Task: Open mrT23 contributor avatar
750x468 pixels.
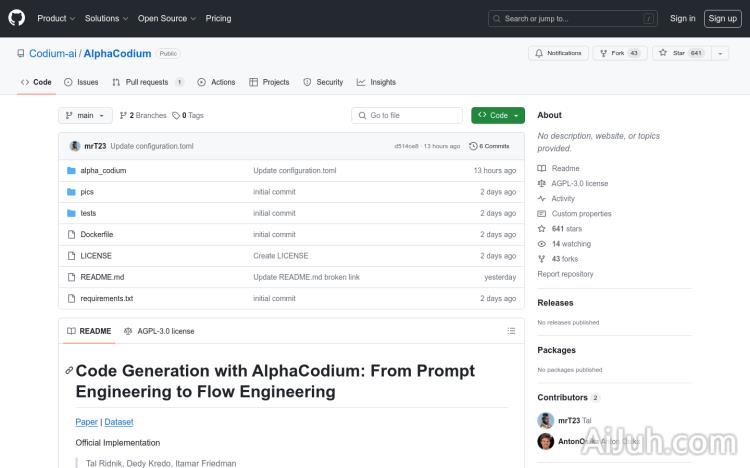Action: click(546, 421)
